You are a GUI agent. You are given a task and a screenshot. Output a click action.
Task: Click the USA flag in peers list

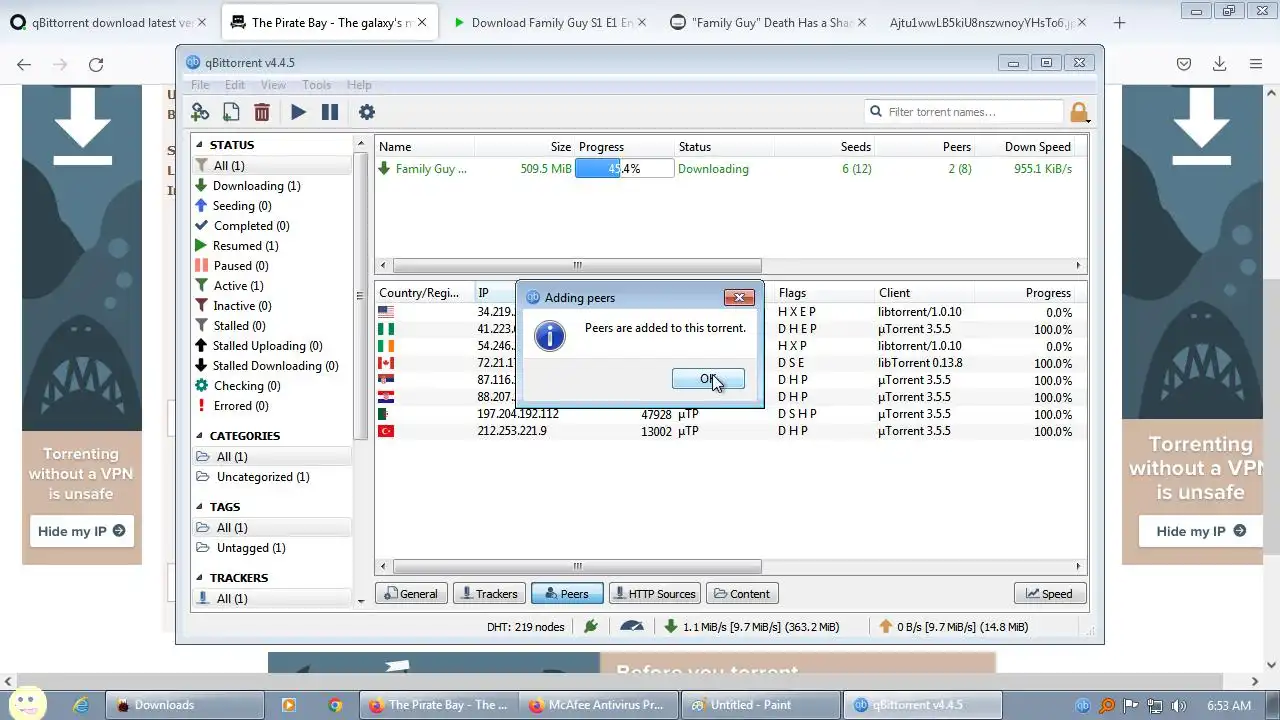[x=386, y=312]
